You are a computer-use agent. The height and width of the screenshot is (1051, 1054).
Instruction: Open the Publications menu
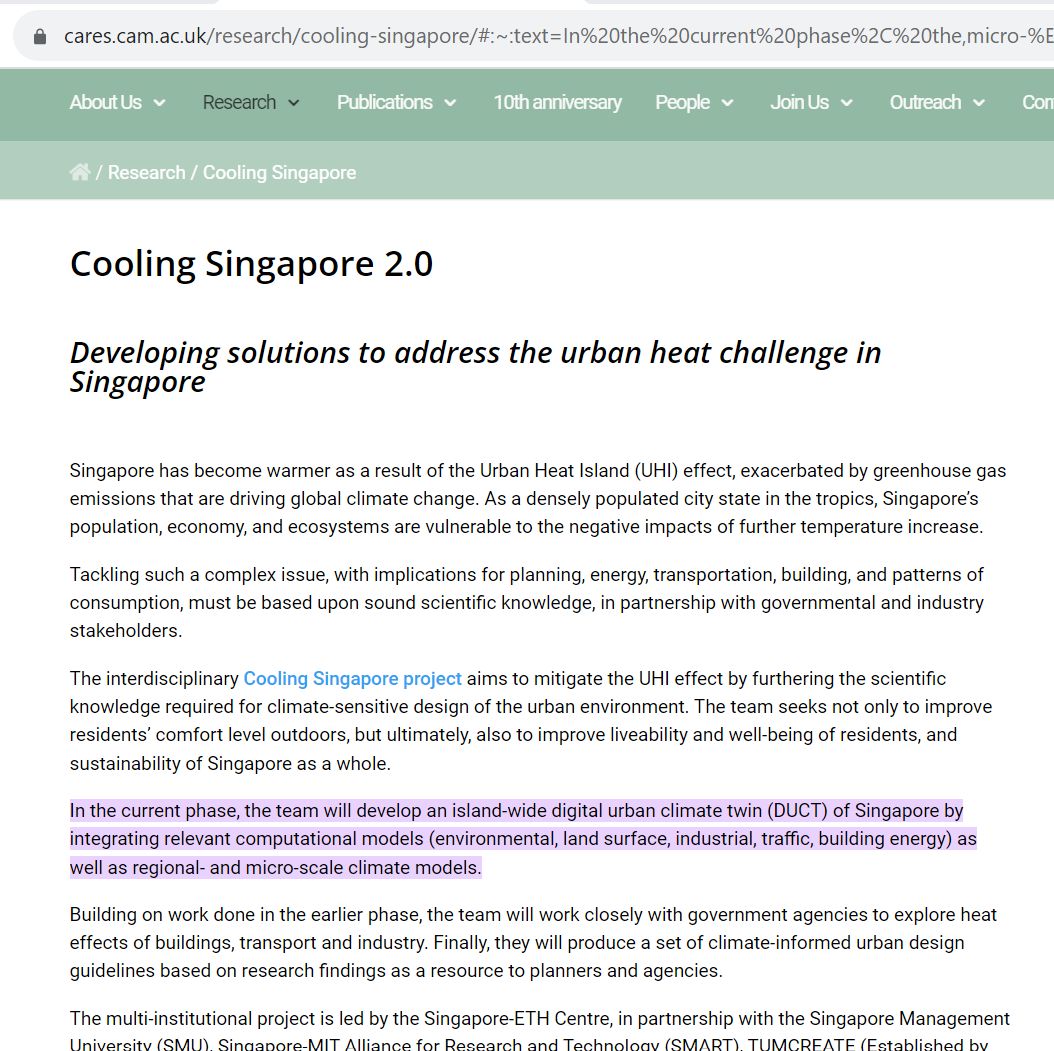[384, 102]
